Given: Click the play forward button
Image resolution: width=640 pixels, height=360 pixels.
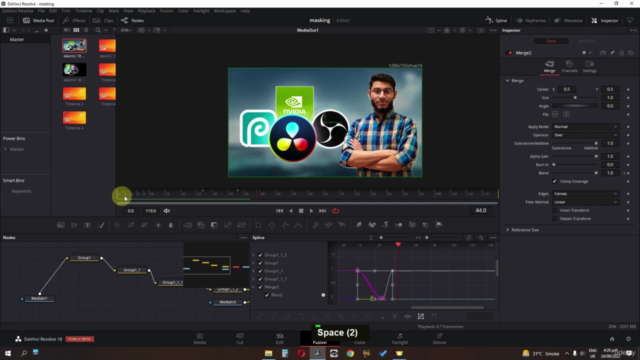Looking at the screenshot, I should tap(311, 211).
